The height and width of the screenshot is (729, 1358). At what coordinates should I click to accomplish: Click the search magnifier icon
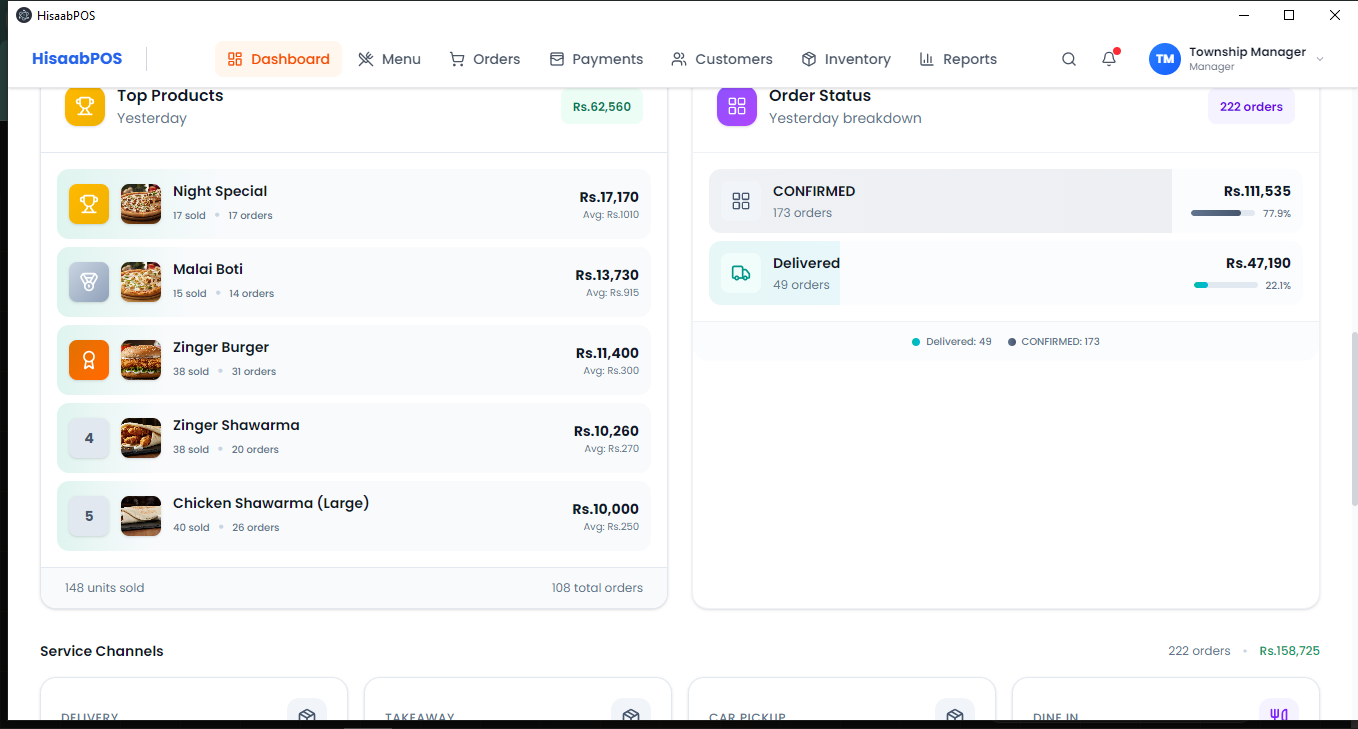coord(1069,59)
